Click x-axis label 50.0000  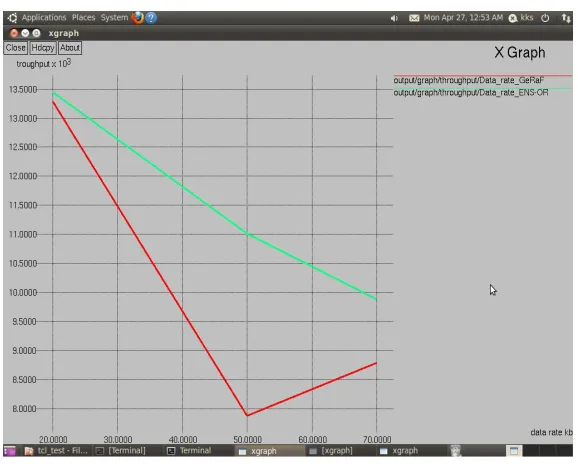[x=248, y=440]
